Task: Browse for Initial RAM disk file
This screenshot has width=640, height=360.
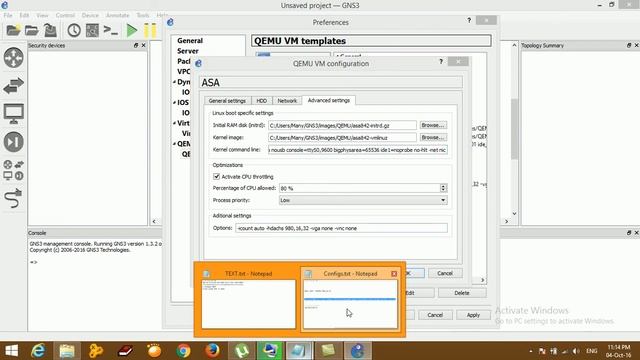Action: [x=433, y=125]
